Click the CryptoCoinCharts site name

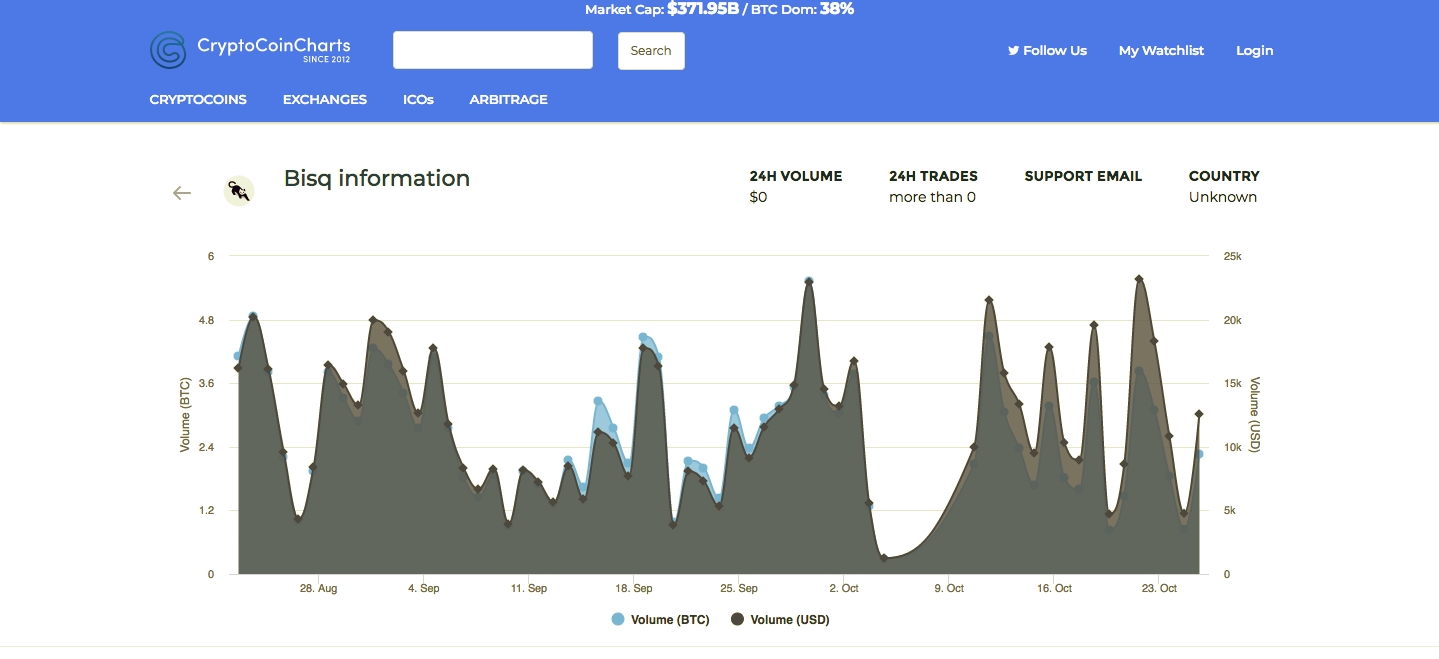click(274, 46)
